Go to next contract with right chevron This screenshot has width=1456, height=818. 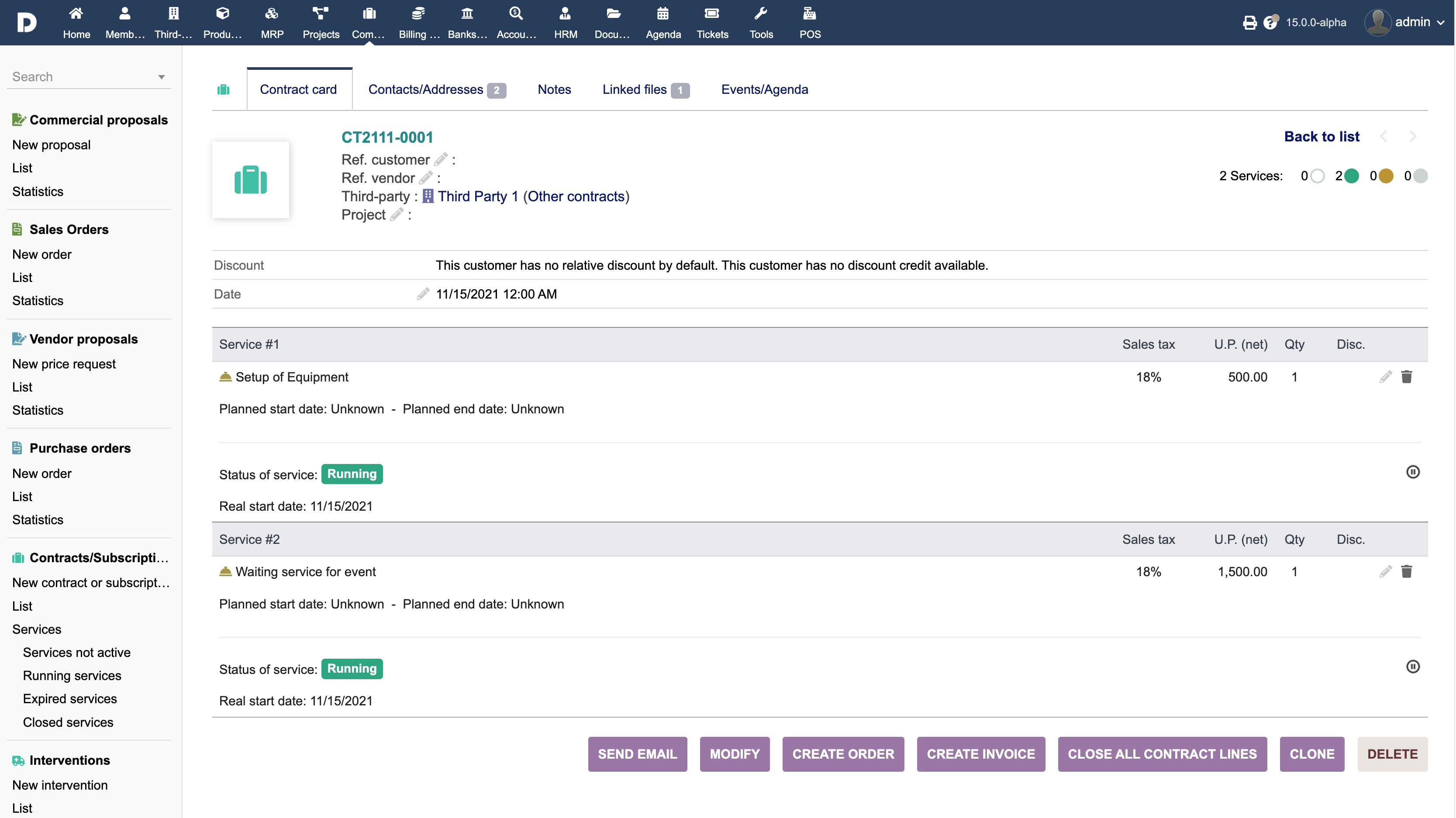(x=1412, y=137)
